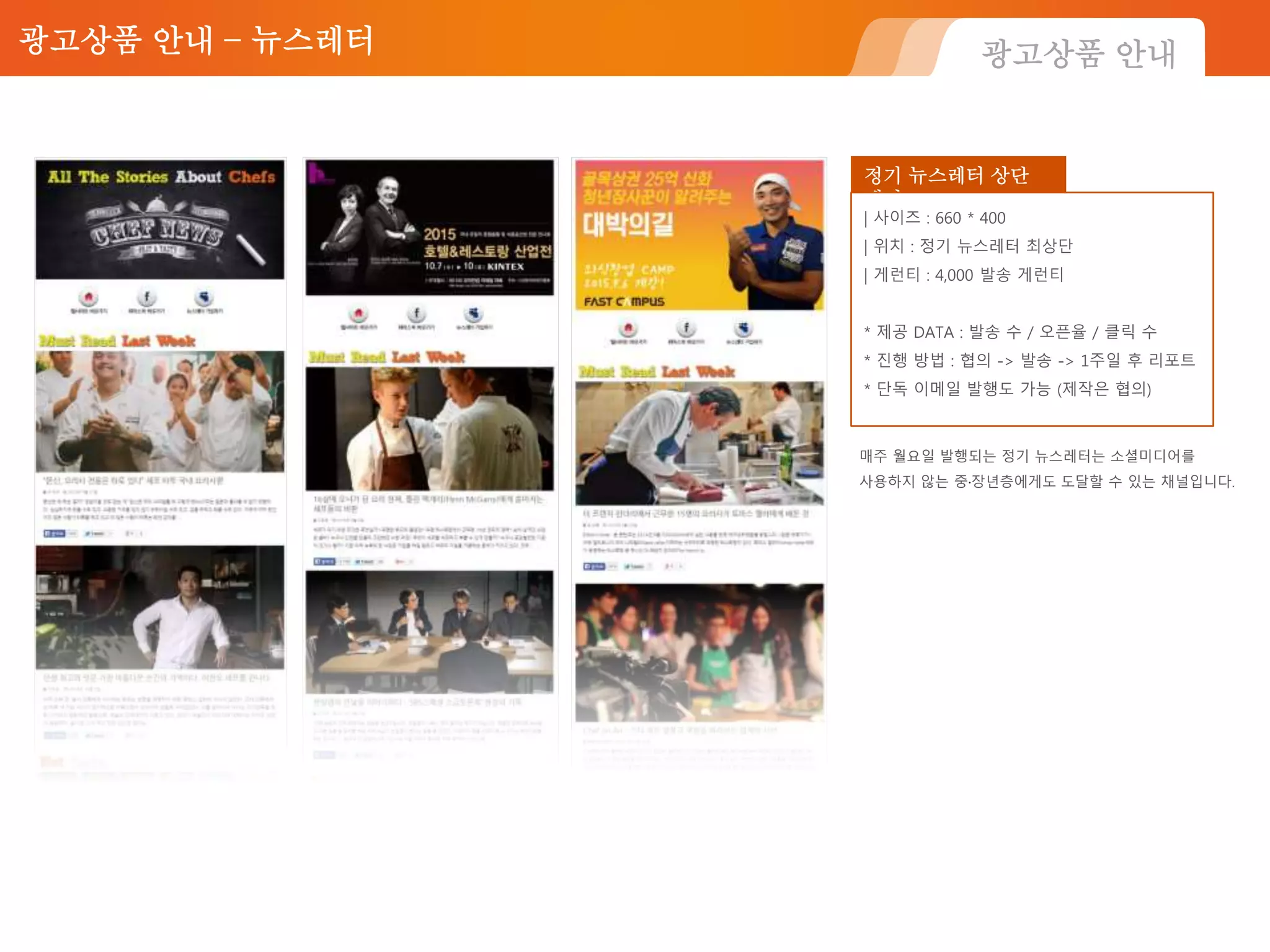The width and height of the screenshot is (1270, 952).
Task: Click the slide title 광고상품 안내 – 뉴스레터
Action: (x=196, y=40)
